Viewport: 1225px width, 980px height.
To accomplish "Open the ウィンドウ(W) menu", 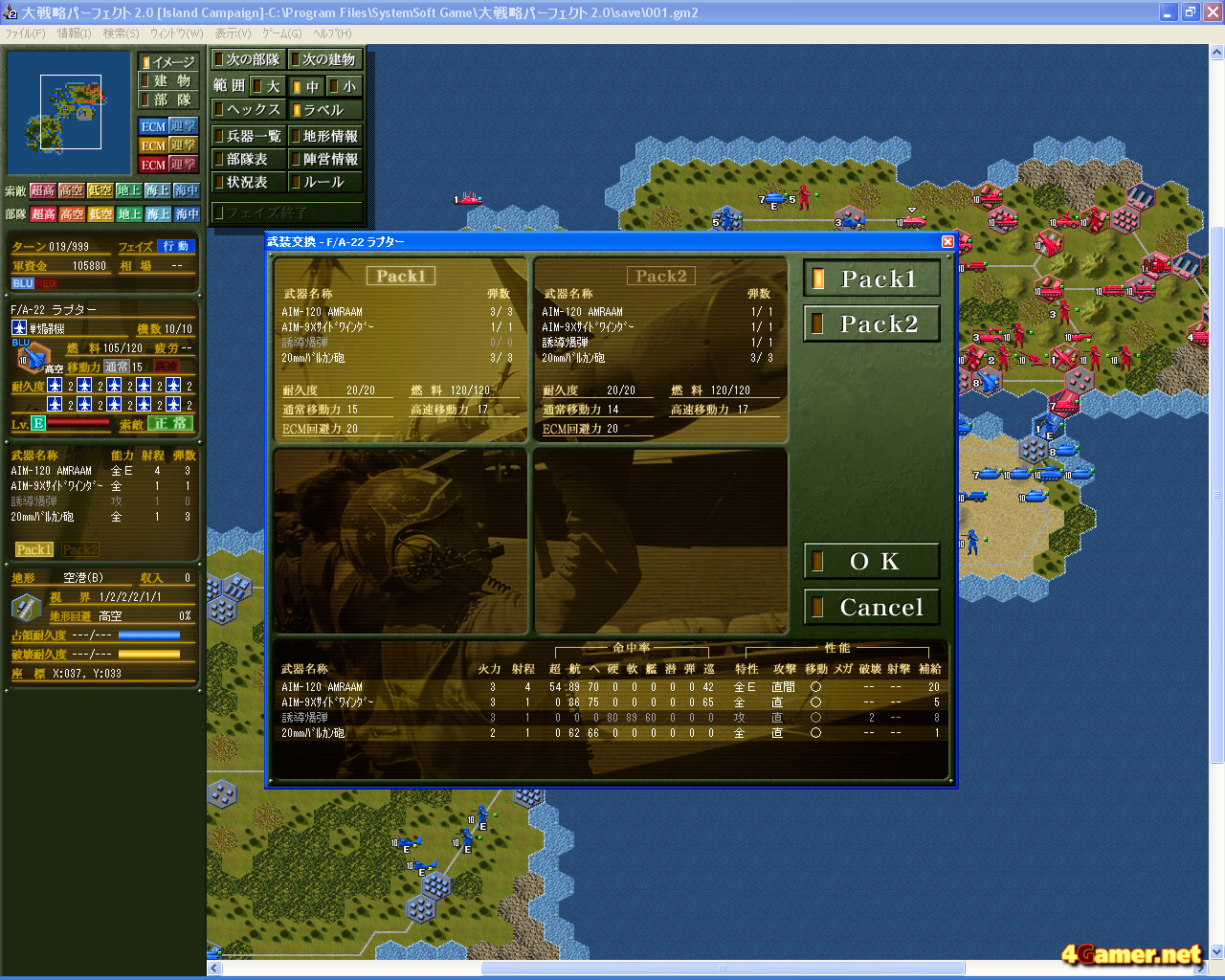I will [176, 33].
